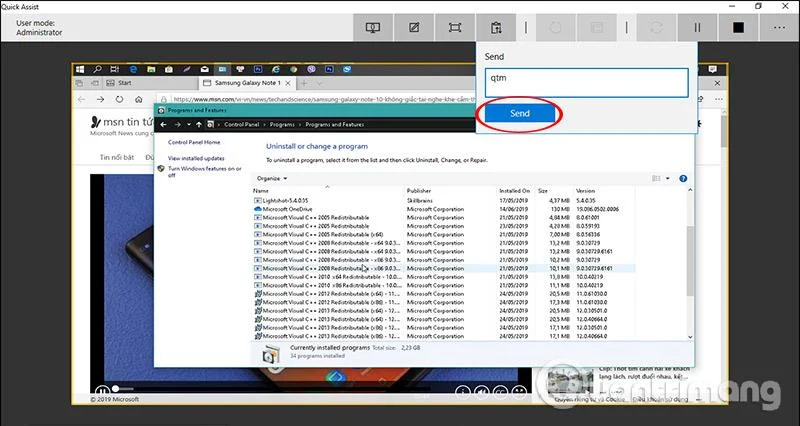Click the Select Monitor icon in Quick Assist toolbar
This screenshot has width=800, height=426.
click(x=373, y=28)
